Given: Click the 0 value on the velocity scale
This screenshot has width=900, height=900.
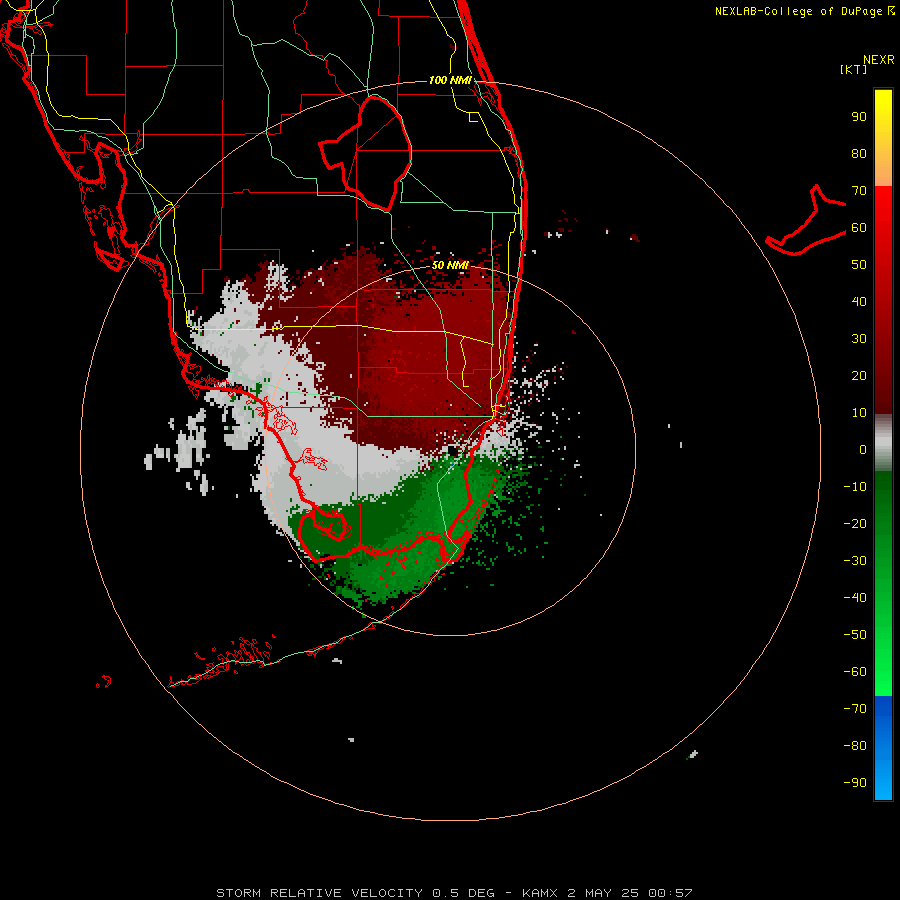Looking at the screenshot, I should tap(863, 450).
